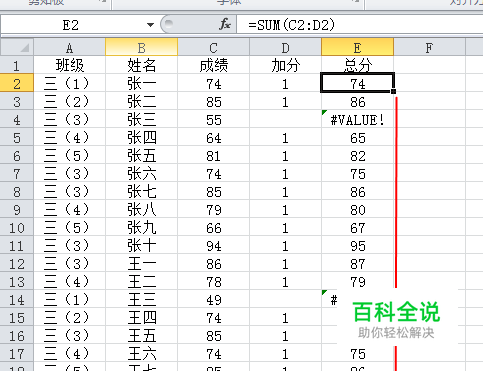Viewport: 483px width, 371px height.
Task: Select row 13 header
Action: point(17,281)
